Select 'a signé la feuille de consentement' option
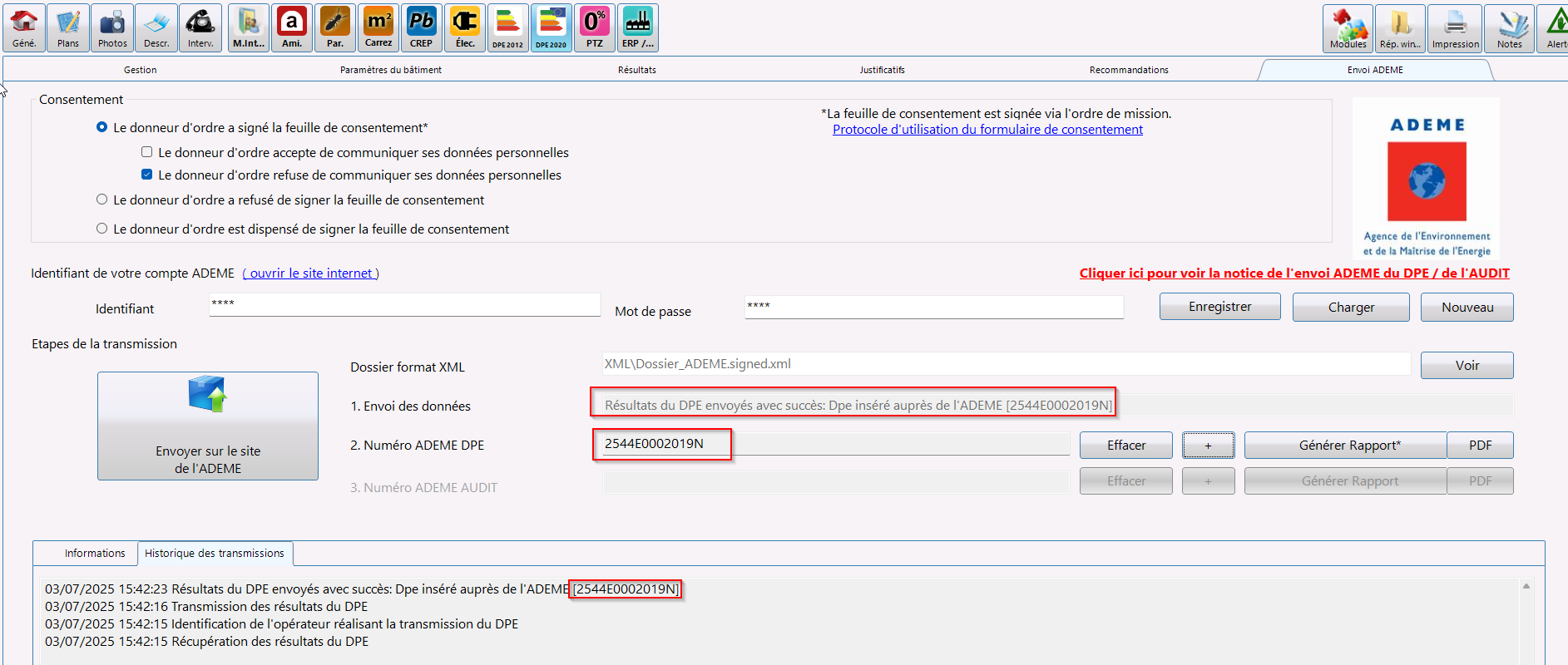The image size is (1568, 665). coord(102,127)
